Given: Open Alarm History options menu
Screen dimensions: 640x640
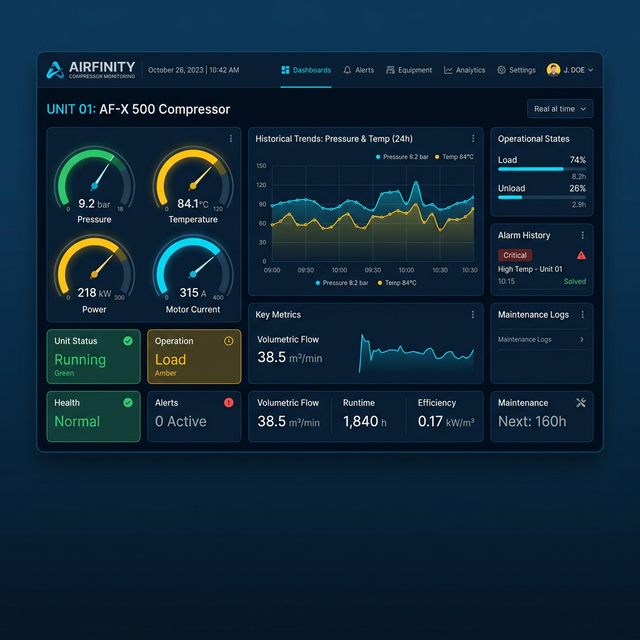Looking at the screenshot, I should click(582, 235).
